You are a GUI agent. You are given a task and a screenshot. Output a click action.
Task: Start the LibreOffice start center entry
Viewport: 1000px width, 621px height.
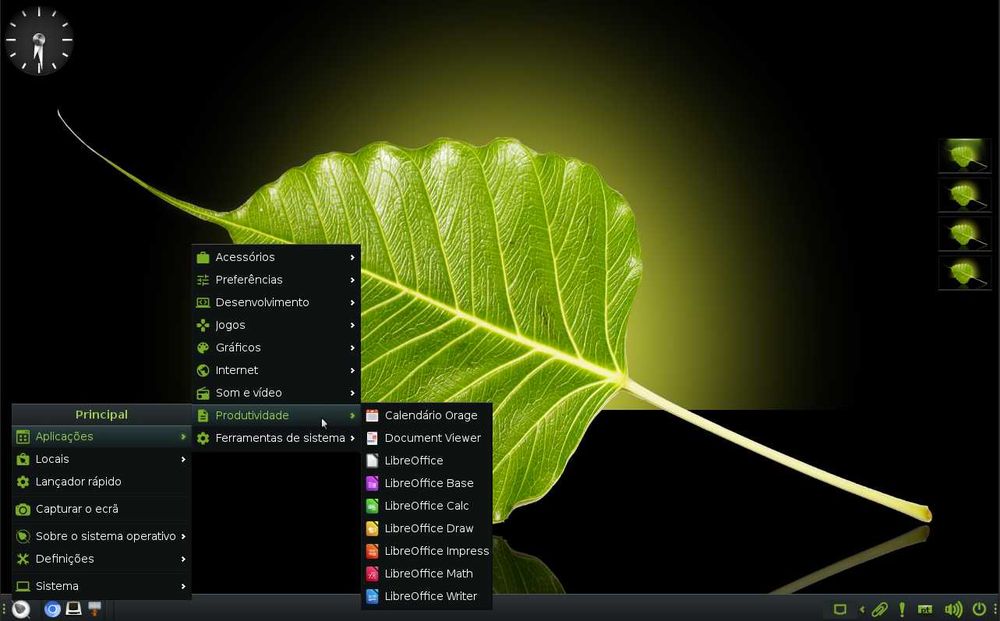427,460
